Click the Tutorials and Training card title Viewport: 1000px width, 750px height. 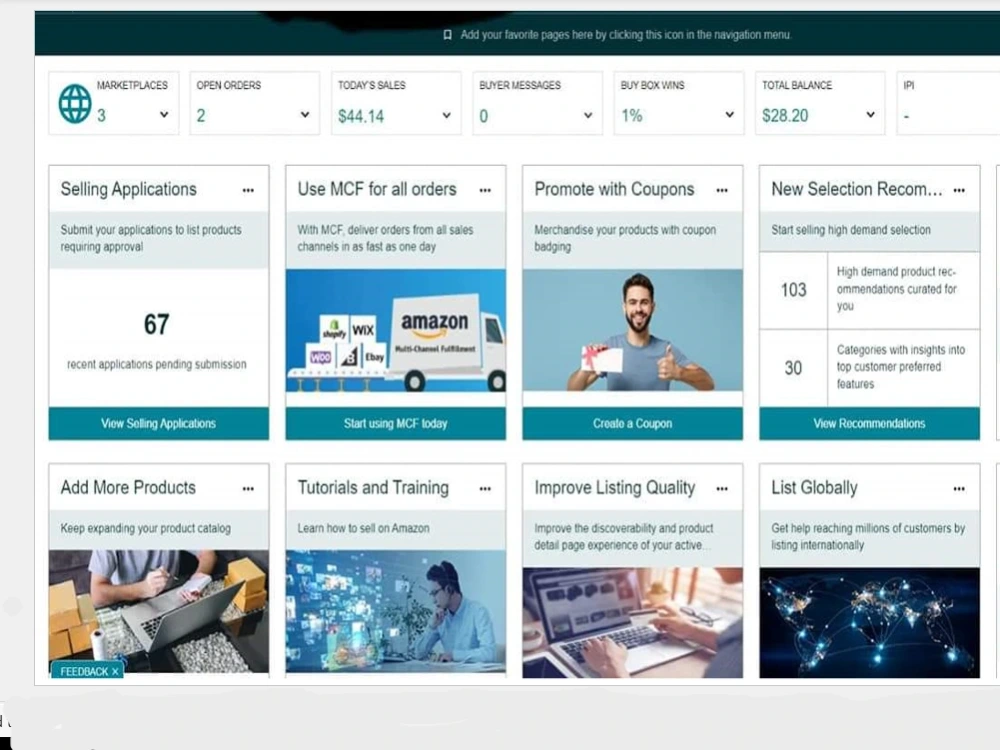point(373,487)
